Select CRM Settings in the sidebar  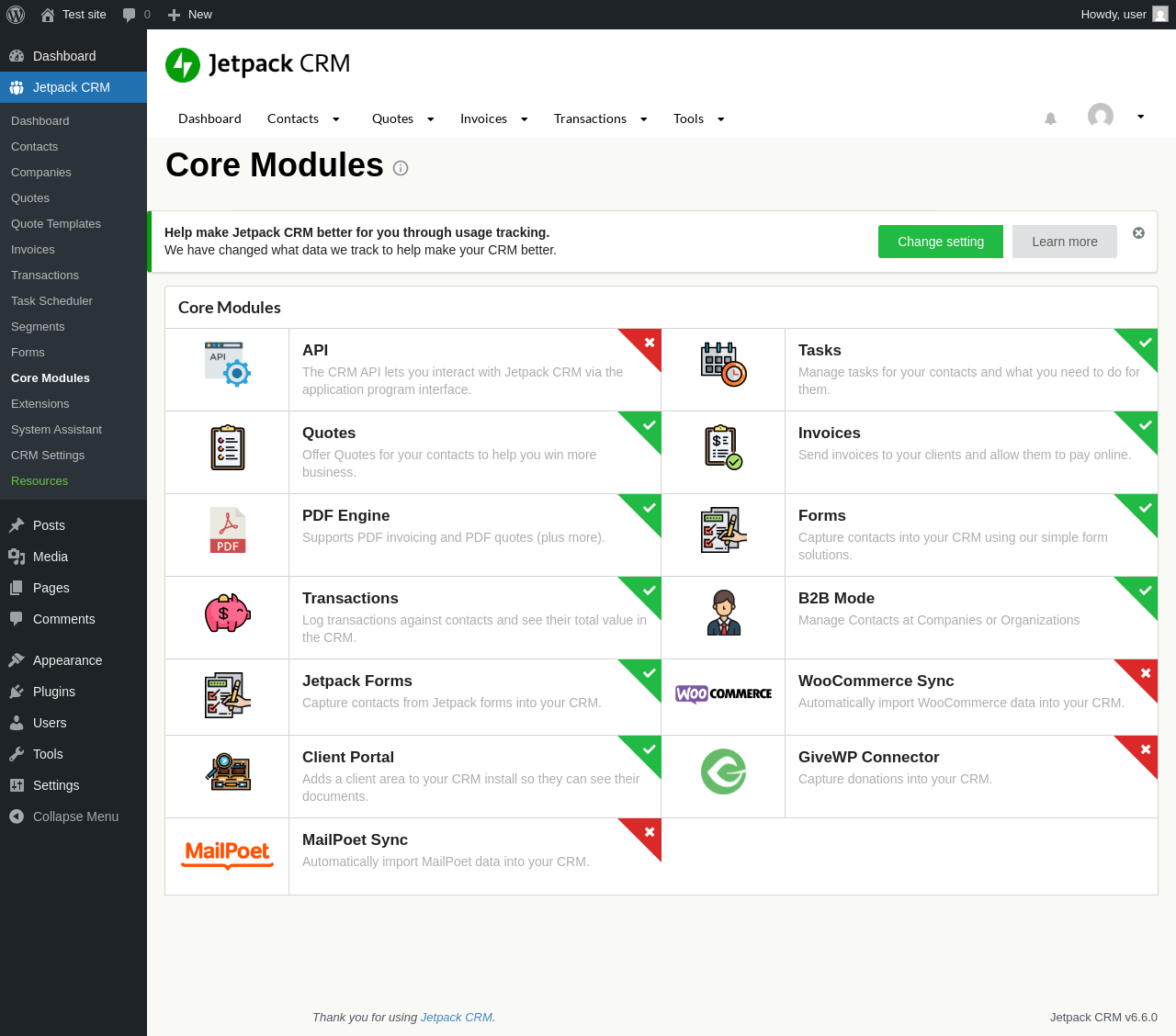48,456
